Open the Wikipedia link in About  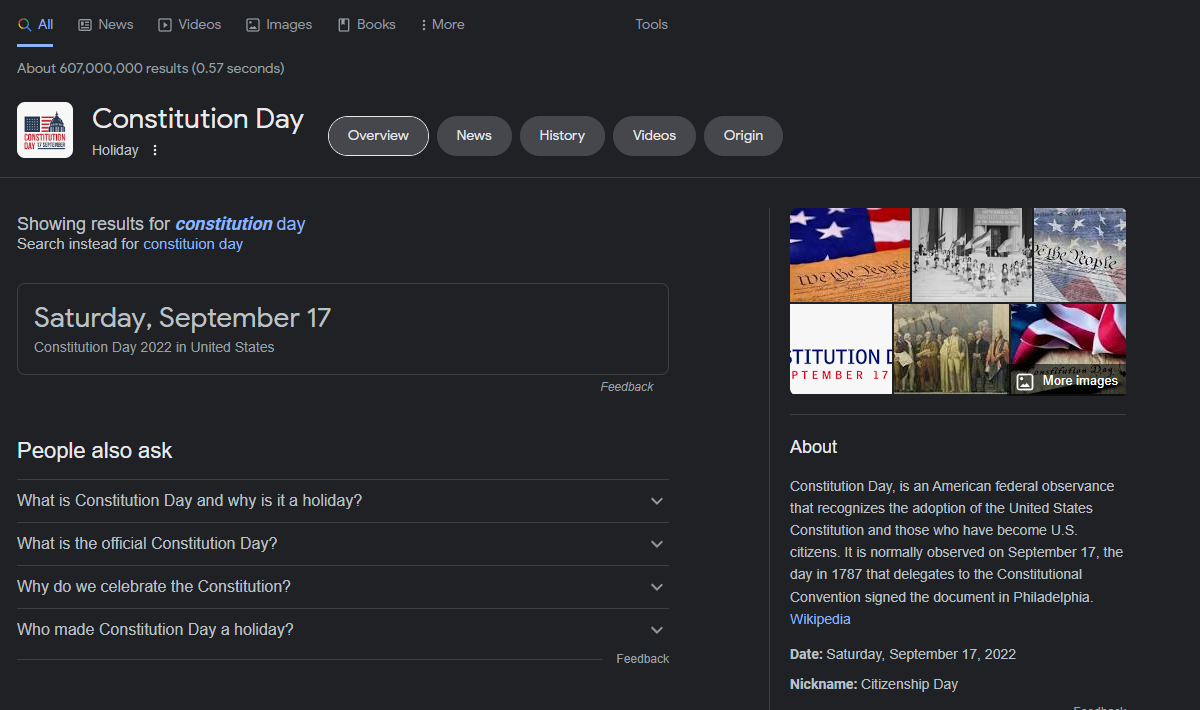pos(820,619)
